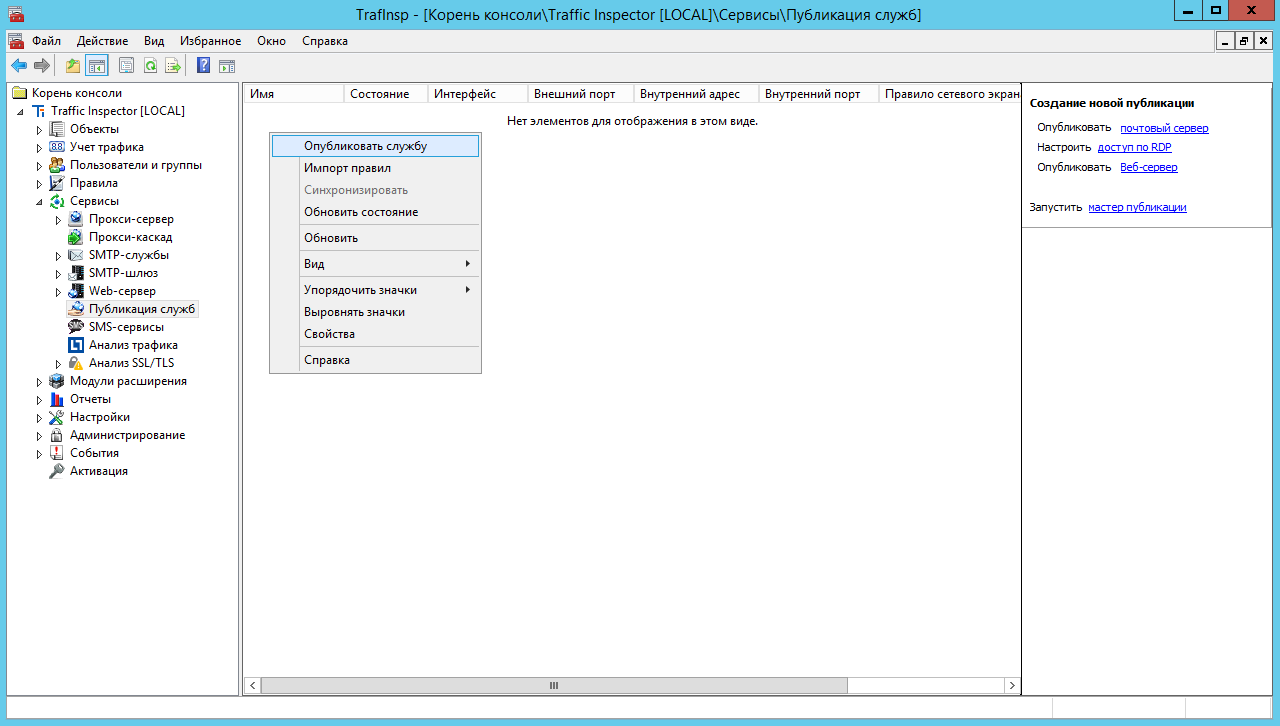Click the Настройки tools icon
This screenshot has height=726, width=1280.
pyautogui.click(x=57, y=417)
